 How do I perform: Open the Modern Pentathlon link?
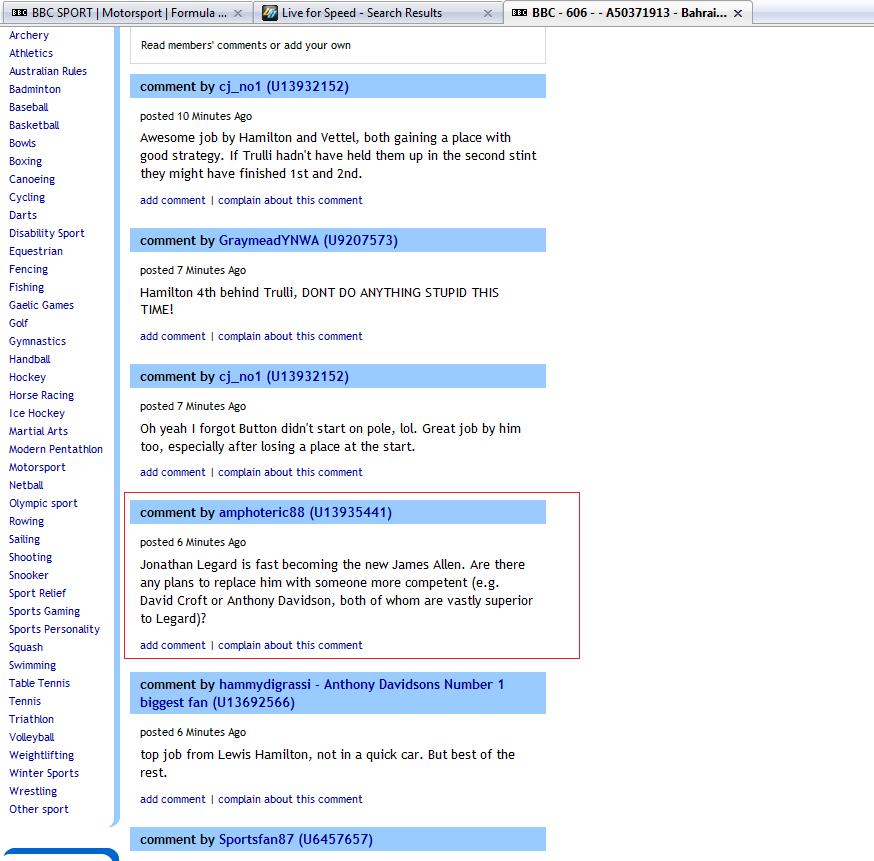[x=56, y=449]
